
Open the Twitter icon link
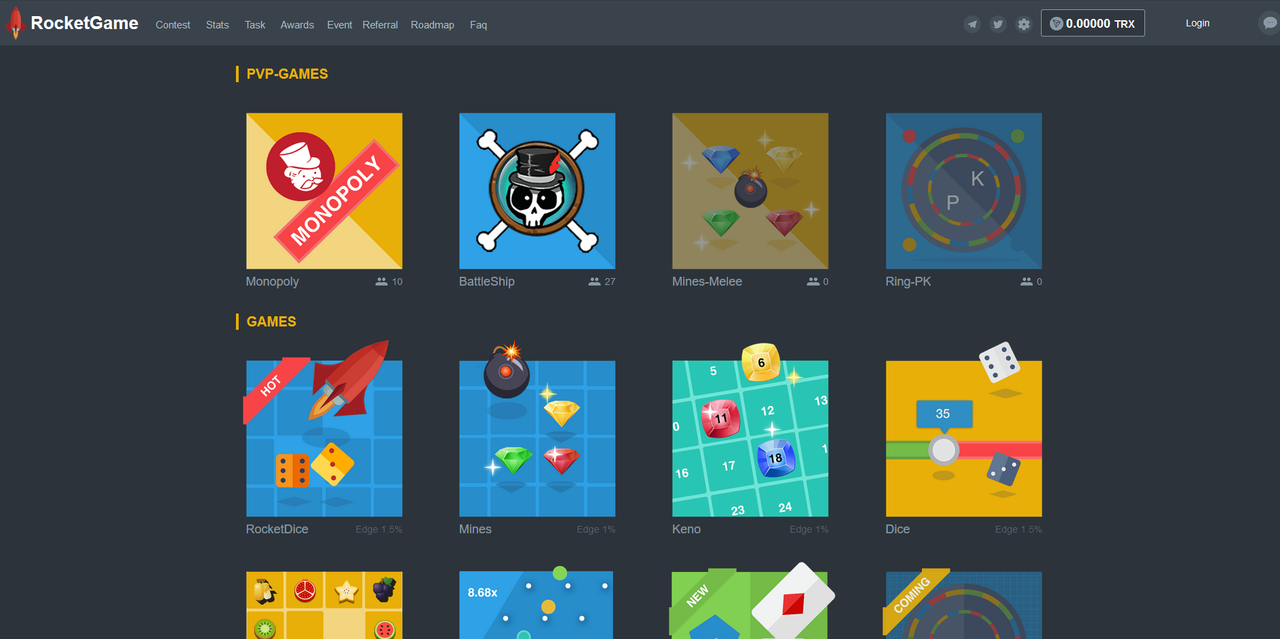click(998, 24)
